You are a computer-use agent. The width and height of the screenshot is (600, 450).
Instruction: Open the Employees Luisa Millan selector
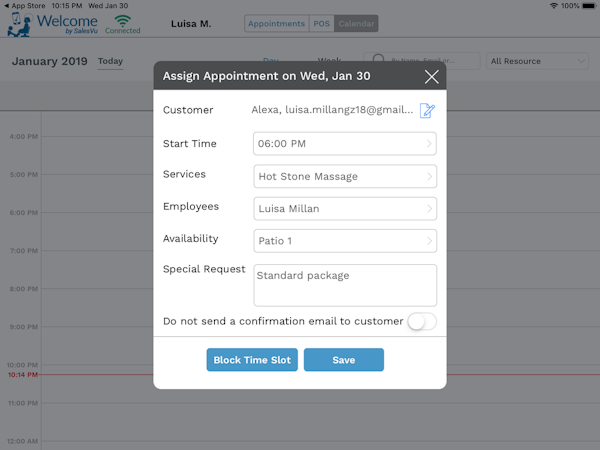pyautogui.click(x=345, y=209)
